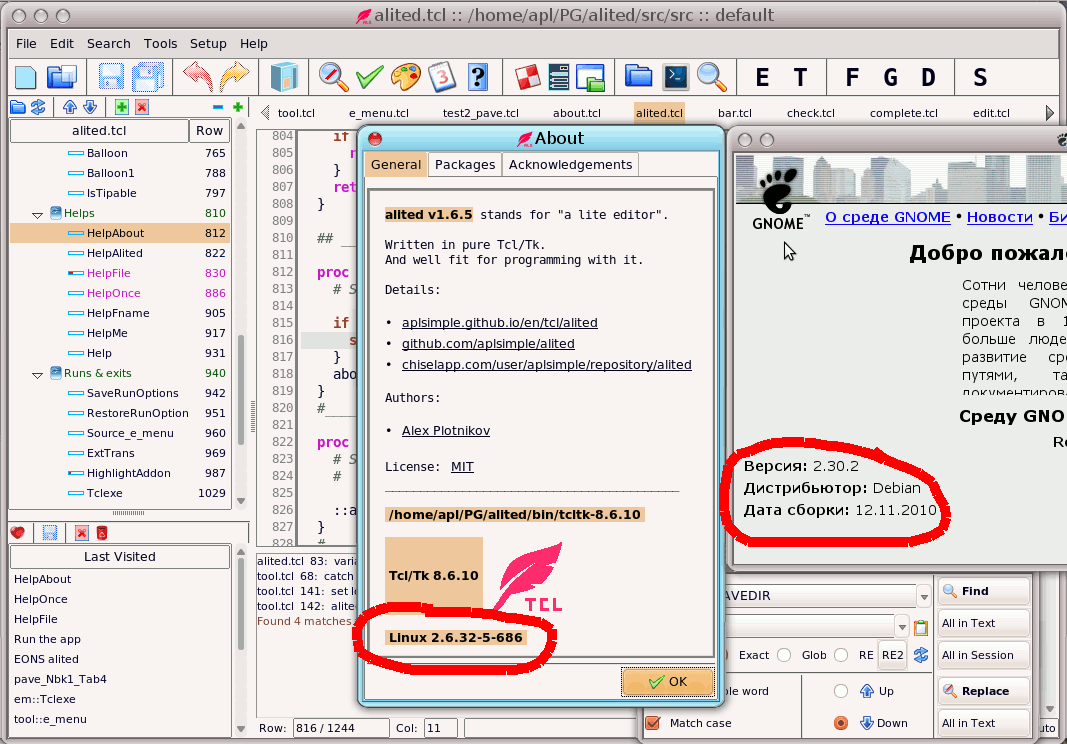Click the S letter toolbar button
The image size is (1067, 744).
point(980,78)
